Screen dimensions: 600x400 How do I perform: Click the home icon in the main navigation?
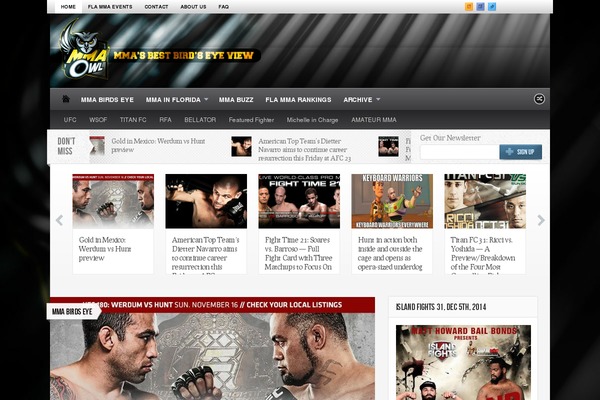(x=66, y=99)
